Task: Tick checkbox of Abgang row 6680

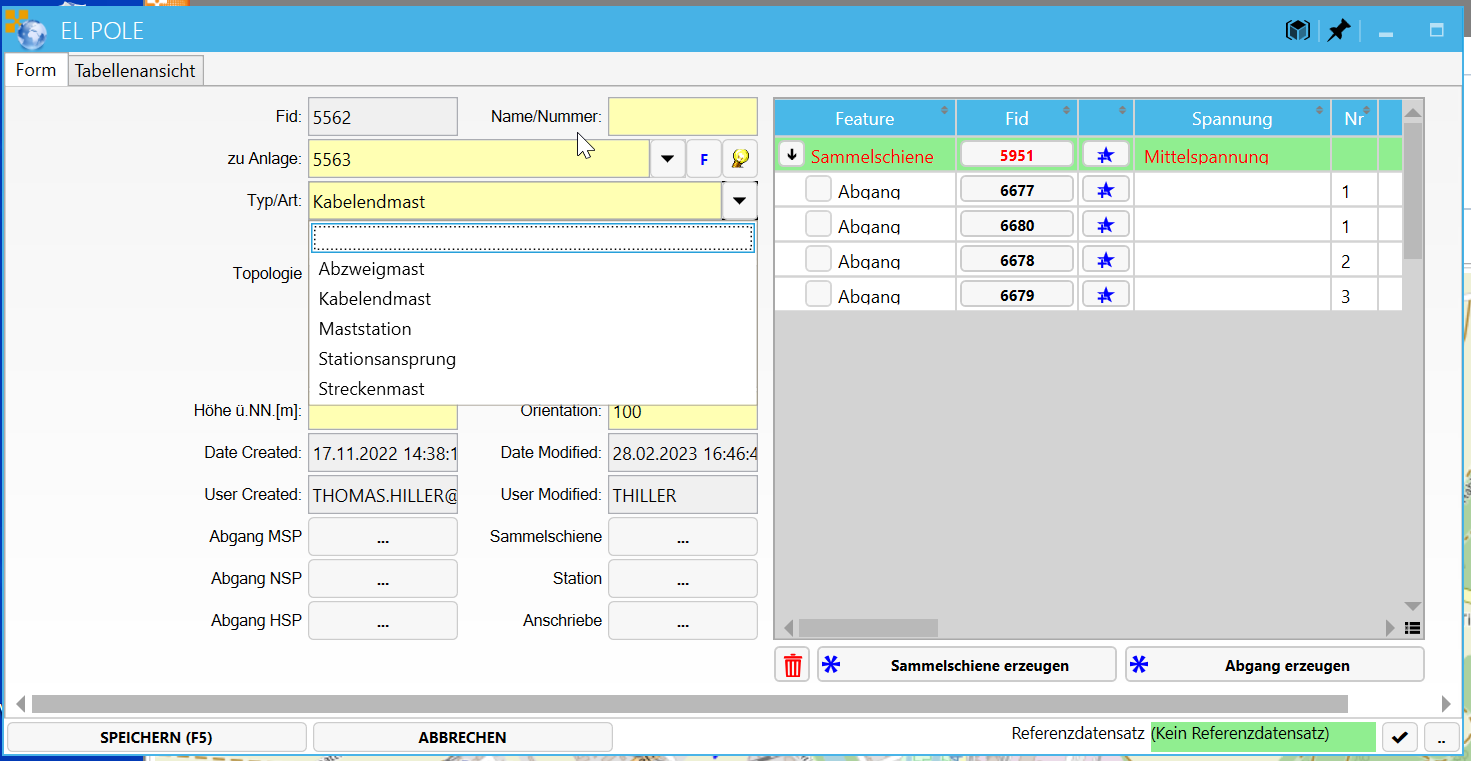Action: point(818,224)
